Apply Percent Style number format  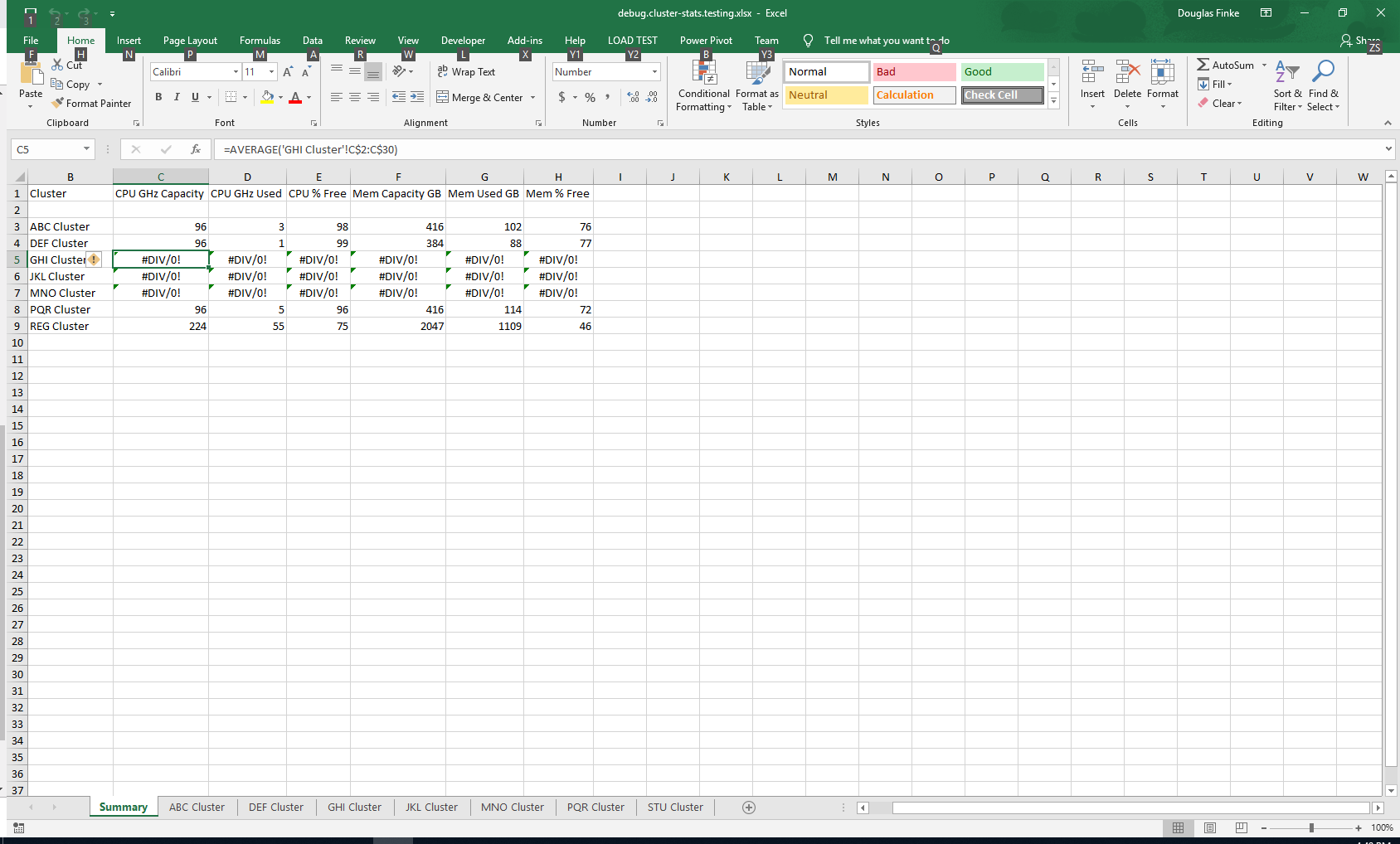tap(590, 97)
